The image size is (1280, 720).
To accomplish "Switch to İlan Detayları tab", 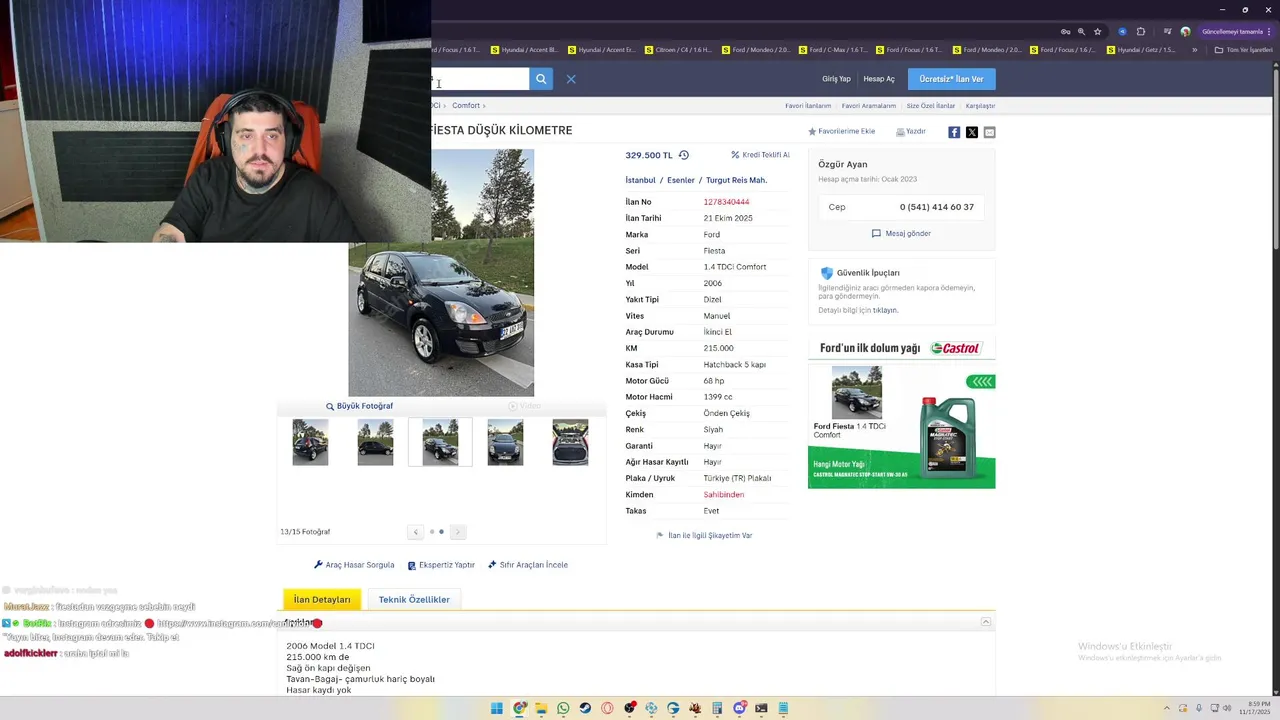I will pyautogui.click(x=322, y=600).
